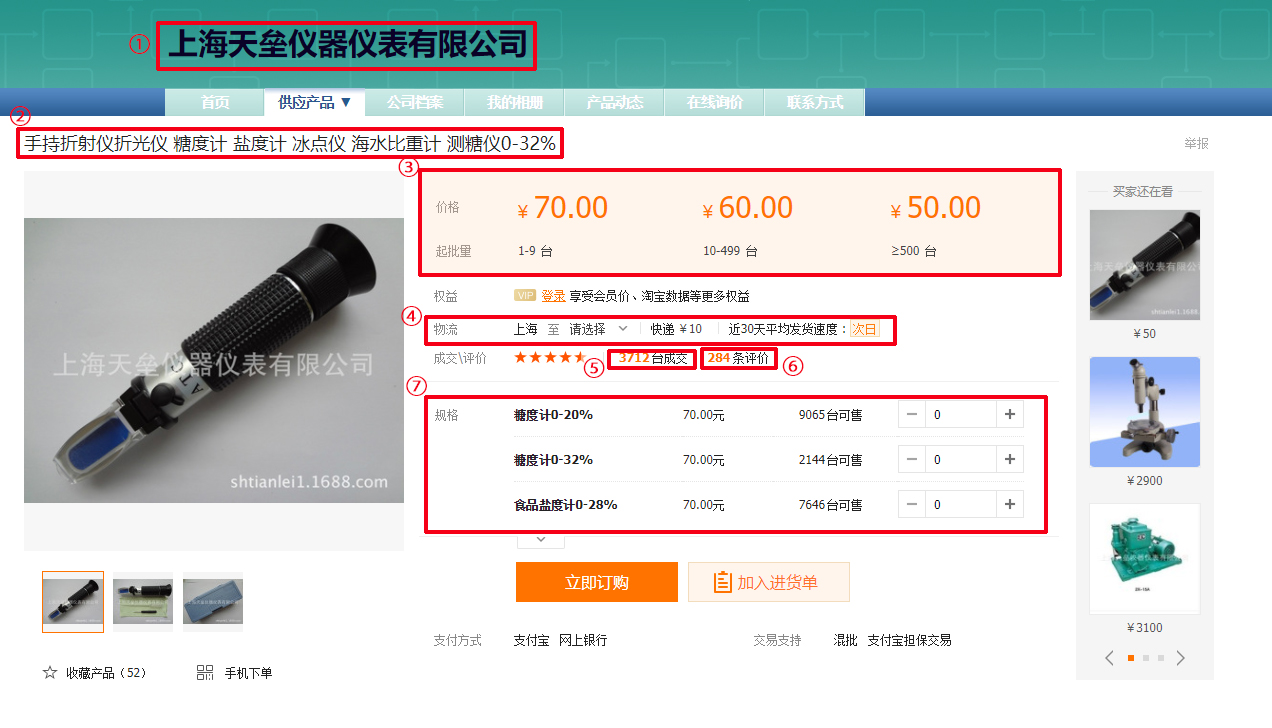
Task: Click quantity field for 糖度计0-20%
Action: click(961, 414)
